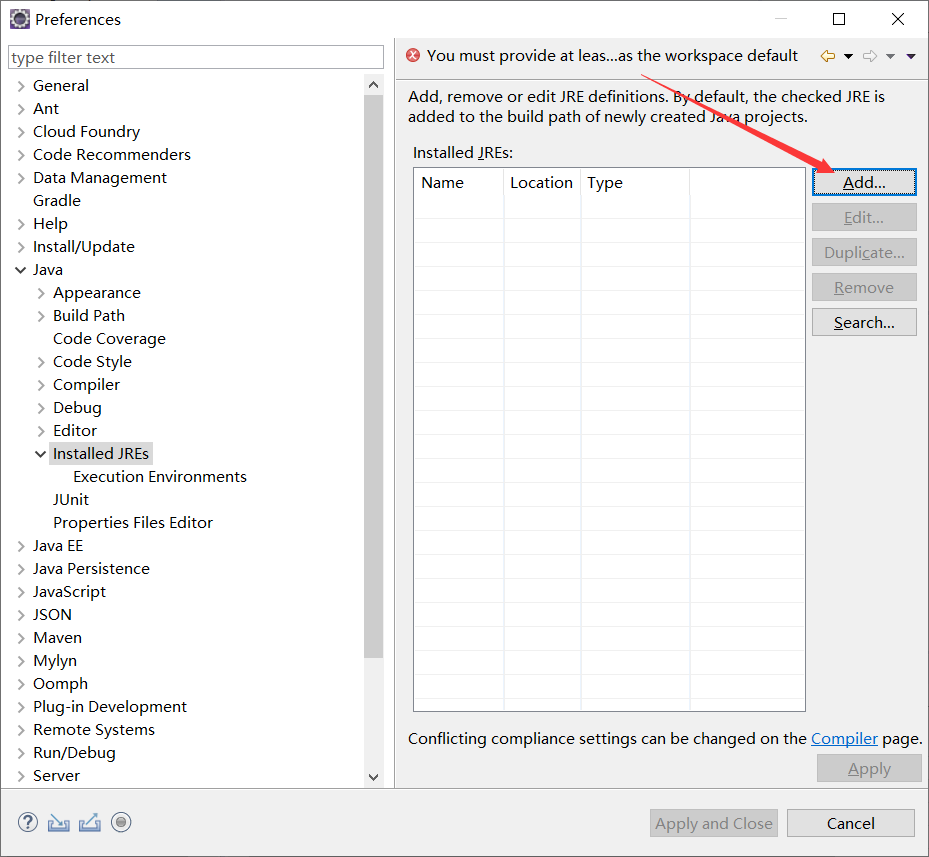
Task: Click the tree scrollbar down arrow
Action: pos(373,777)
